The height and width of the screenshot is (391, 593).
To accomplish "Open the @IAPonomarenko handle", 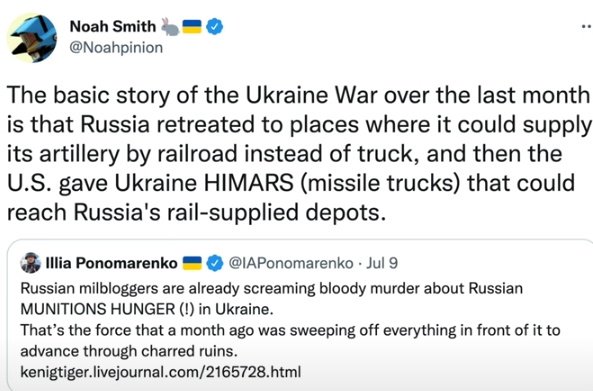I will pyautogui.click(x=291, y=263).
